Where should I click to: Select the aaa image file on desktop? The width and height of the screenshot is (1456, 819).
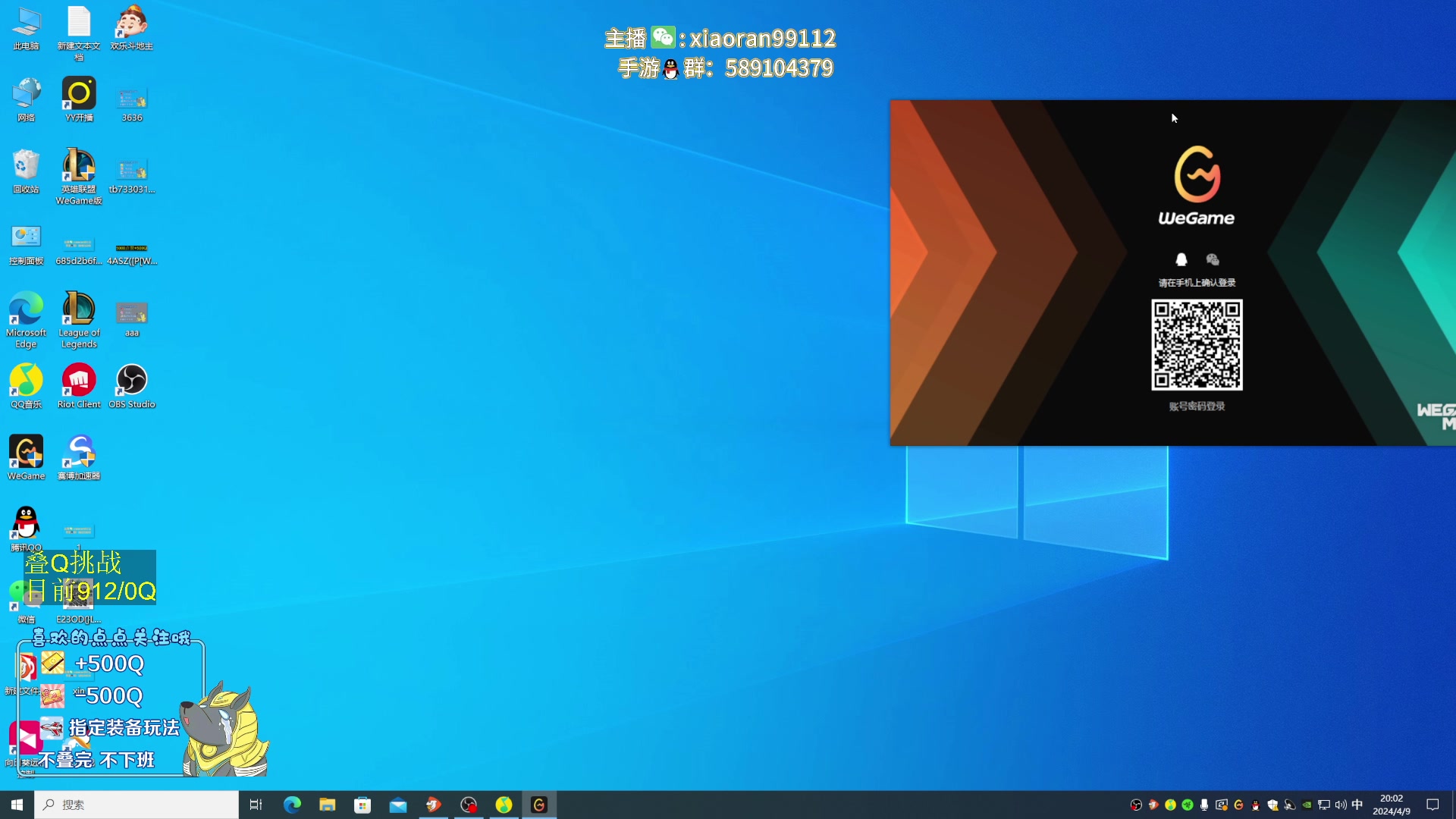(132, 319)
